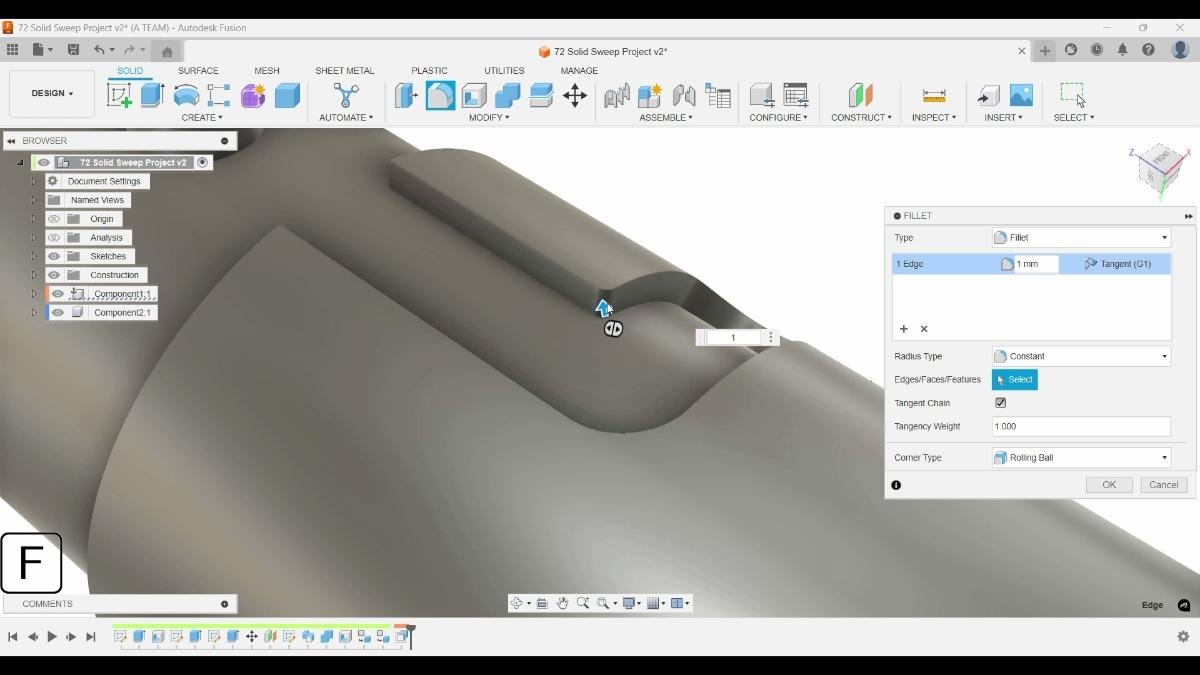Select the Combine tool
1200x675 pixels.
point(508,96)
